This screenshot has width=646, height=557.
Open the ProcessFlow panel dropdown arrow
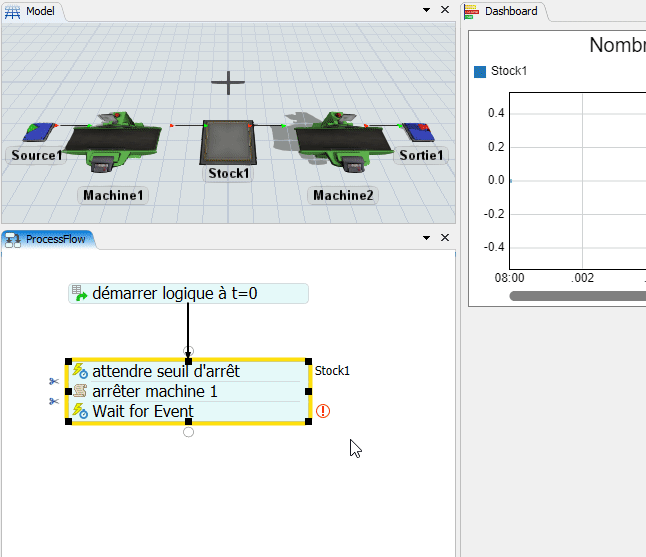point(427,238)
